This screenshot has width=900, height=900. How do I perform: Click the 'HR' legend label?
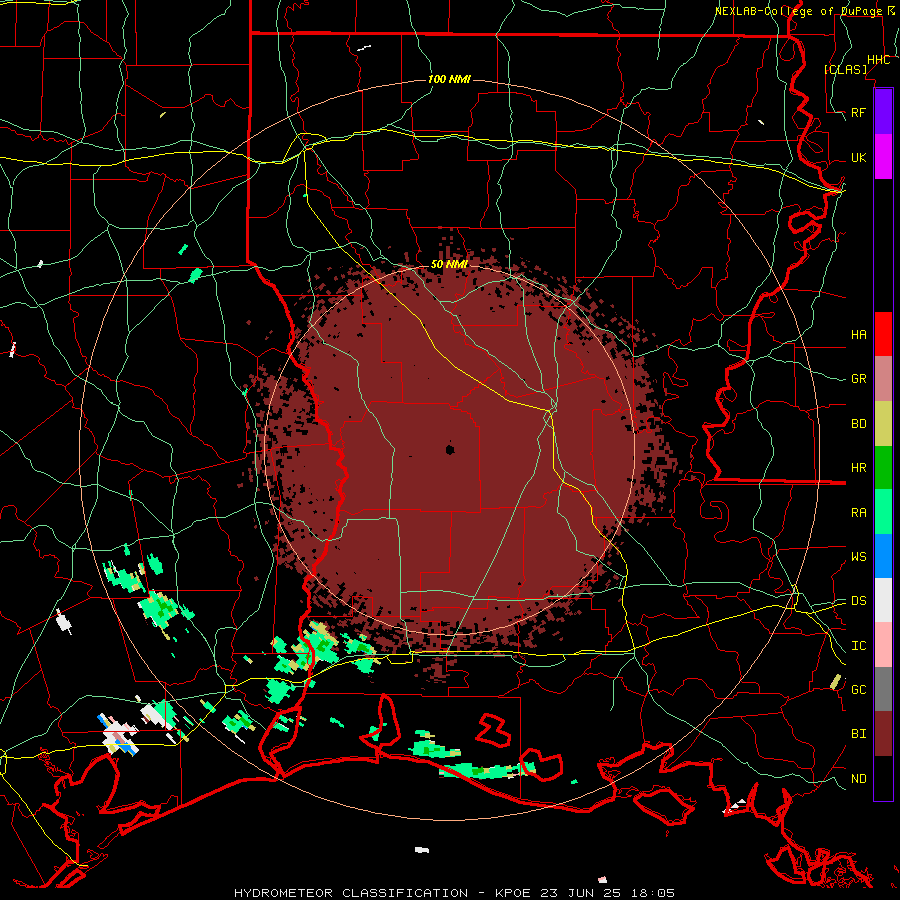858,468
